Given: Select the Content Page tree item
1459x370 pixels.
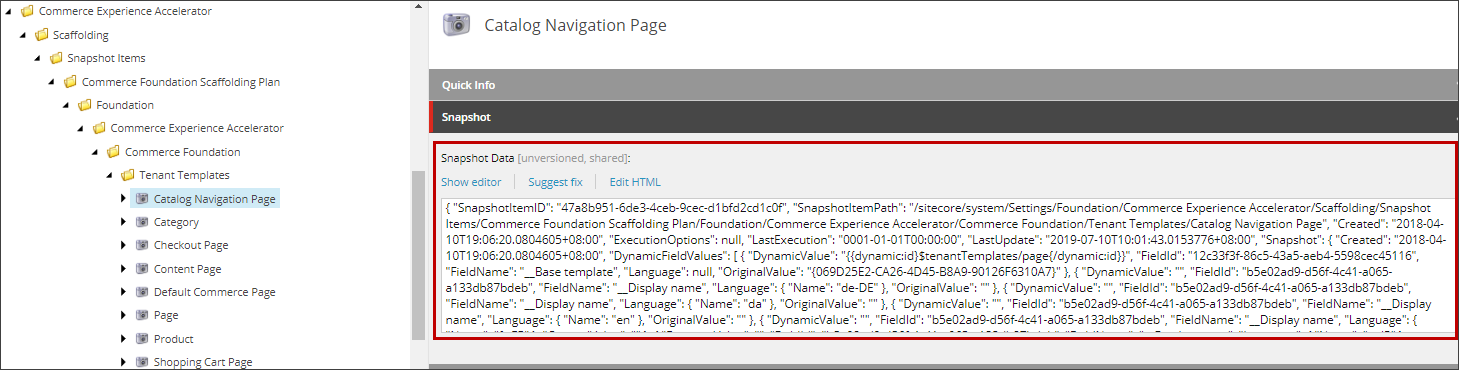Looking at the screenshot, I should pos(188,269).
